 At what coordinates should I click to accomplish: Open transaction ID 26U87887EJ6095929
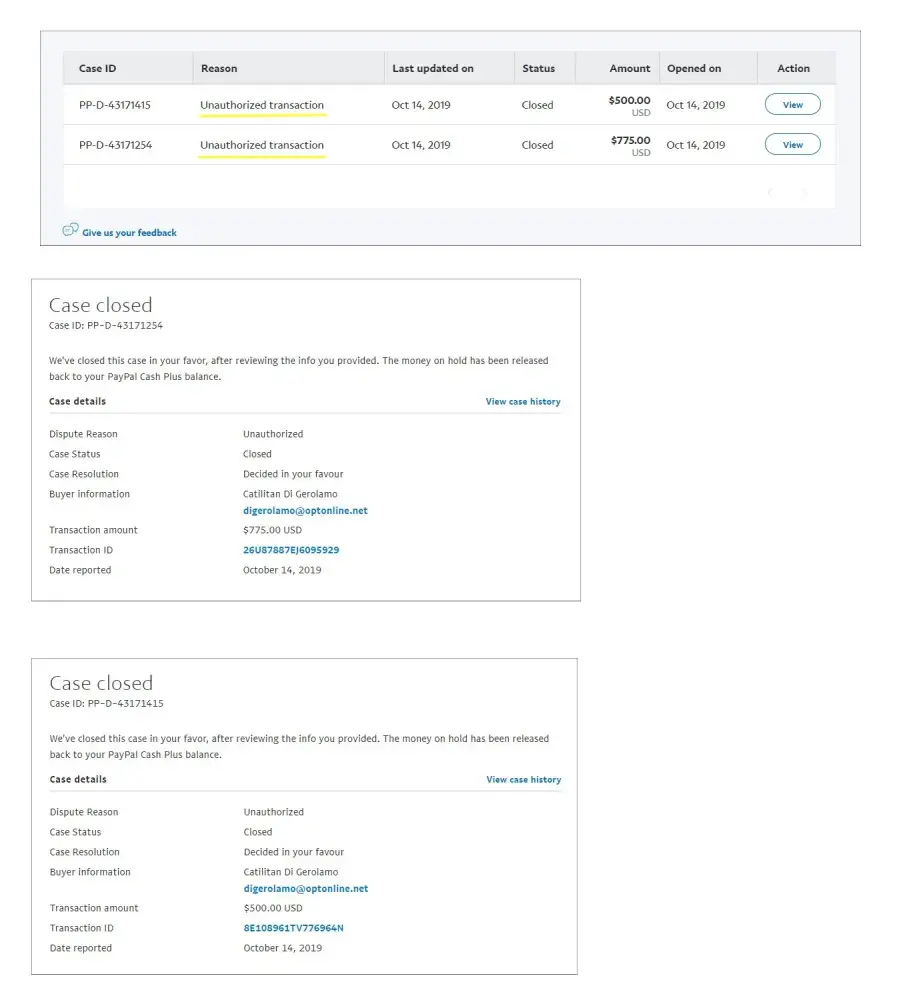pos(291,550)
